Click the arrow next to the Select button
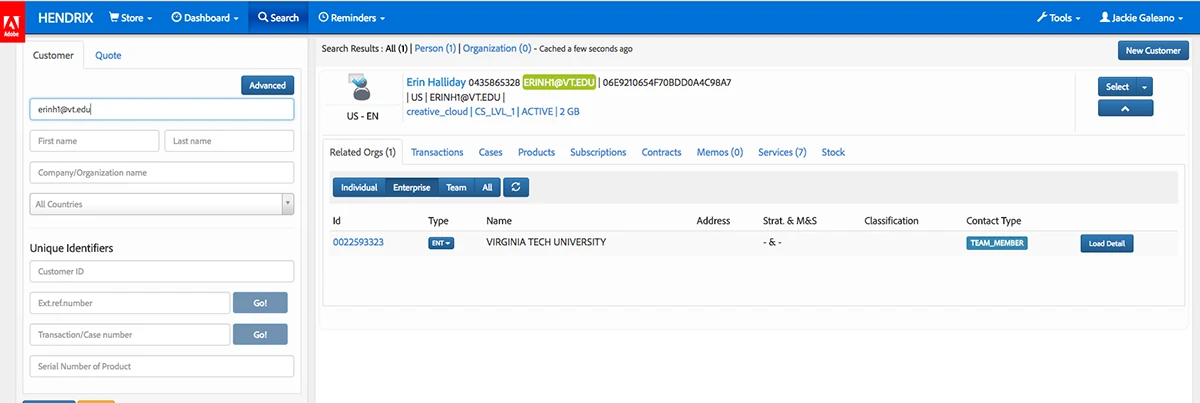 1146,87
